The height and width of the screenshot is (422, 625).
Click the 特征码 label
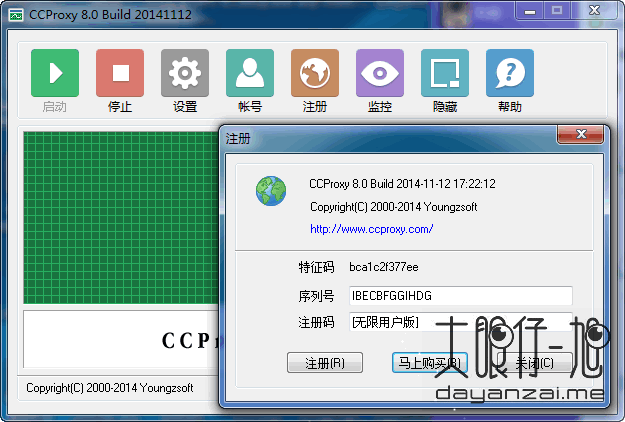(x=316, y=267)
